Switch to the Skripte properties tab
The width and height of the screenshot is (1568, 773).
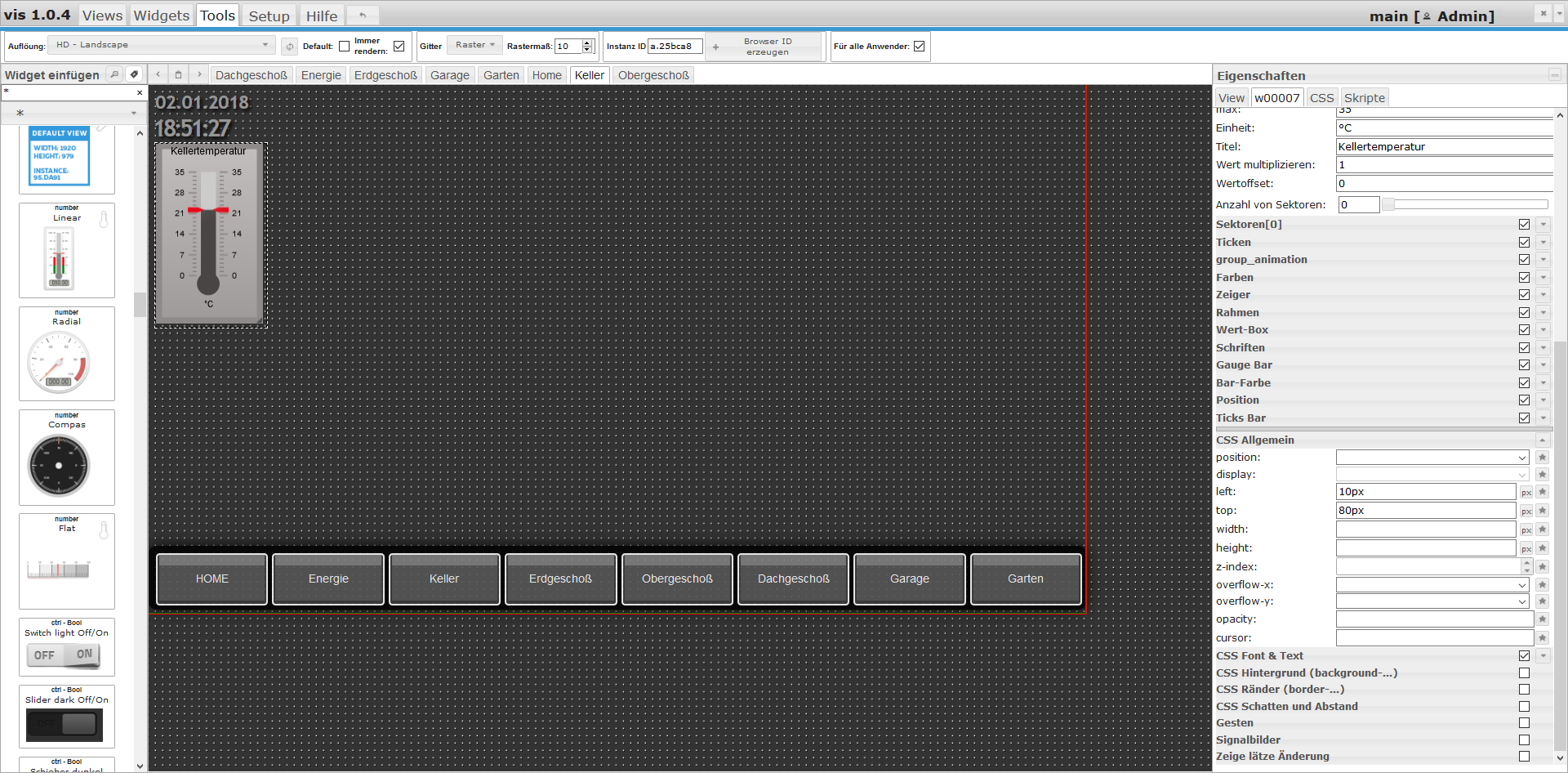coord(1364,98)
